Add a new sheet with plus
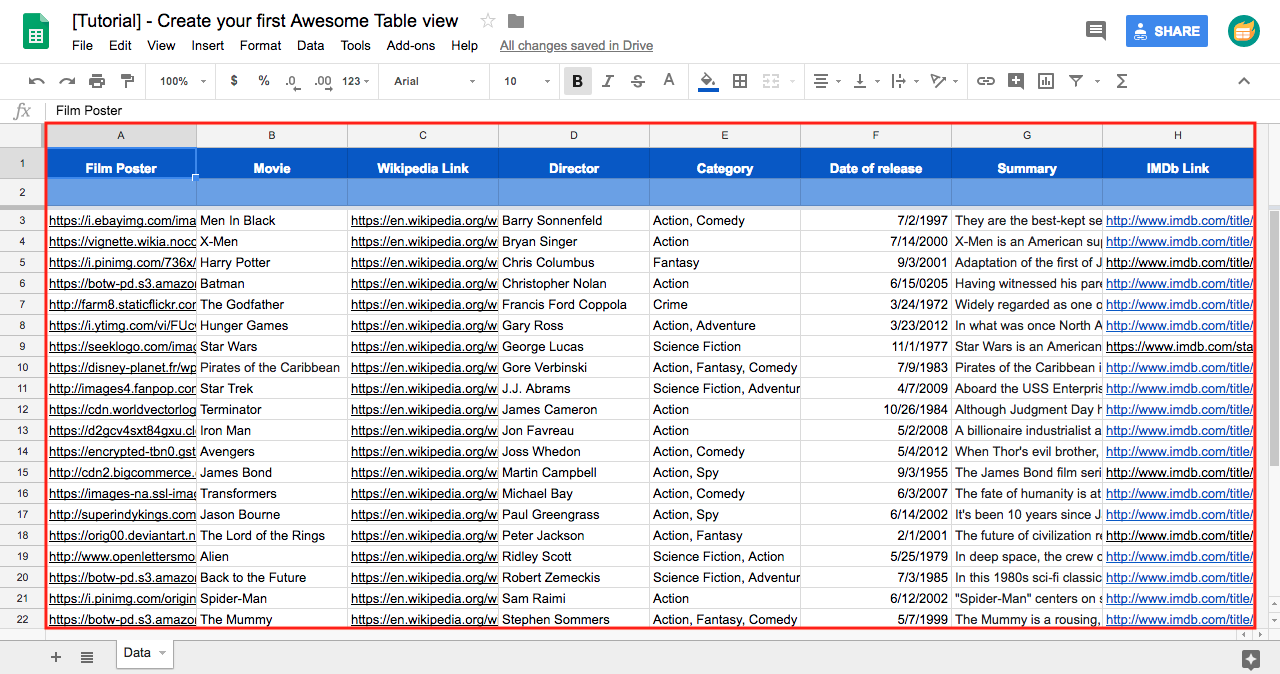 (56, 657)
